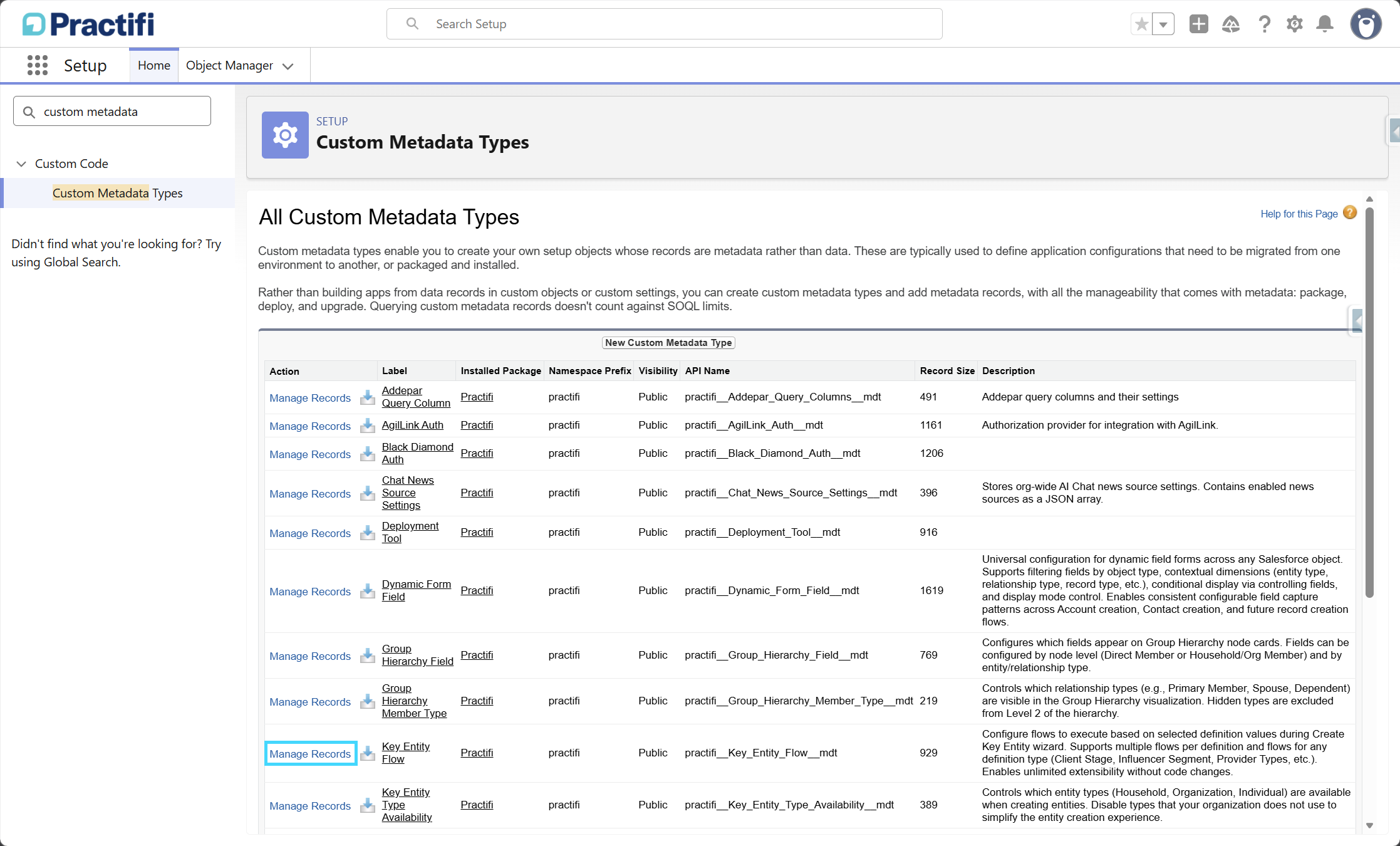Open the Help for this Page link
Screen dimensions: 1400x846
pos(1299,214)
